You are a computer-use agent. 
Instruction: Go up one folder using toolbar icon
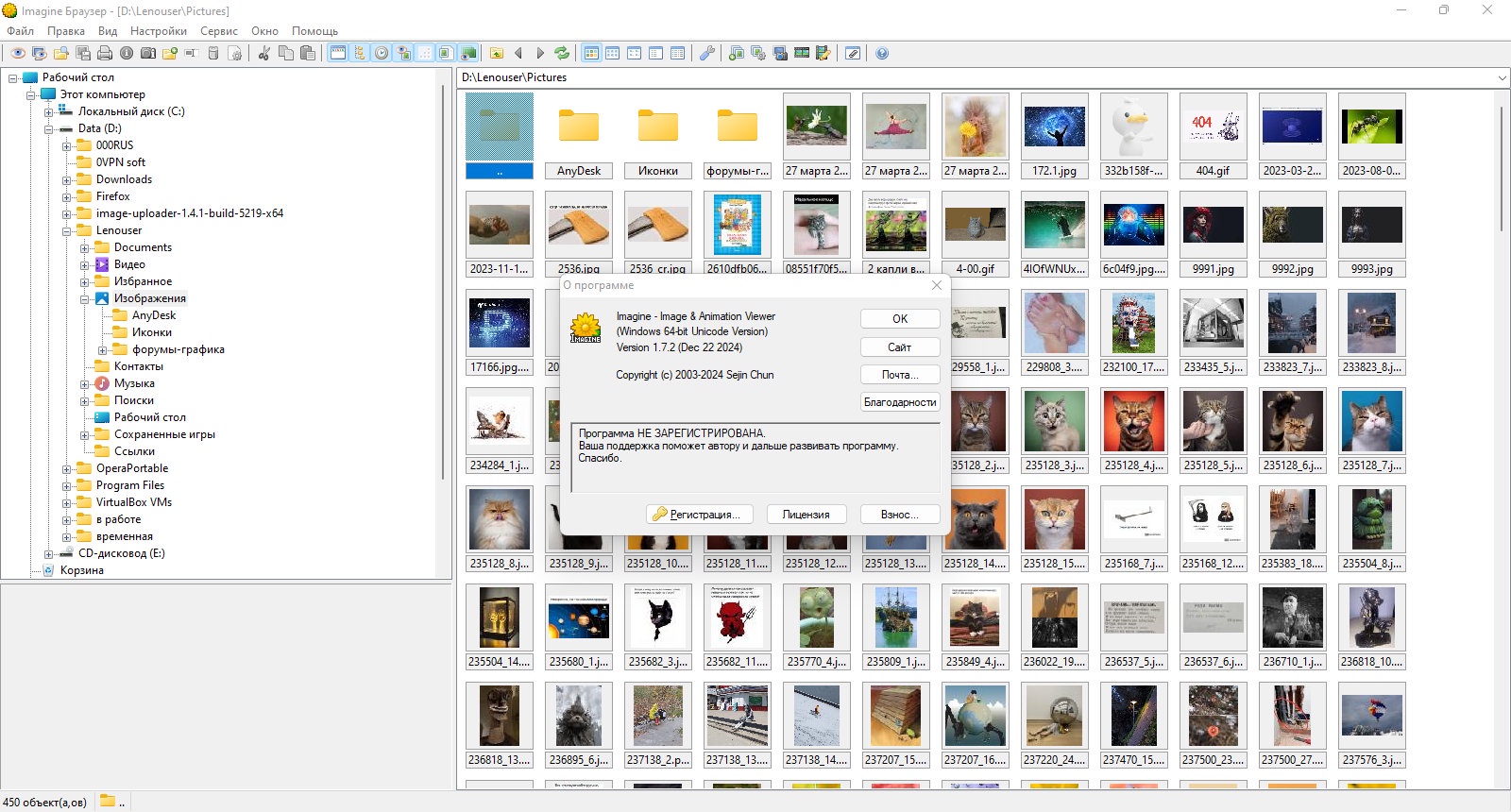(496, 53)
